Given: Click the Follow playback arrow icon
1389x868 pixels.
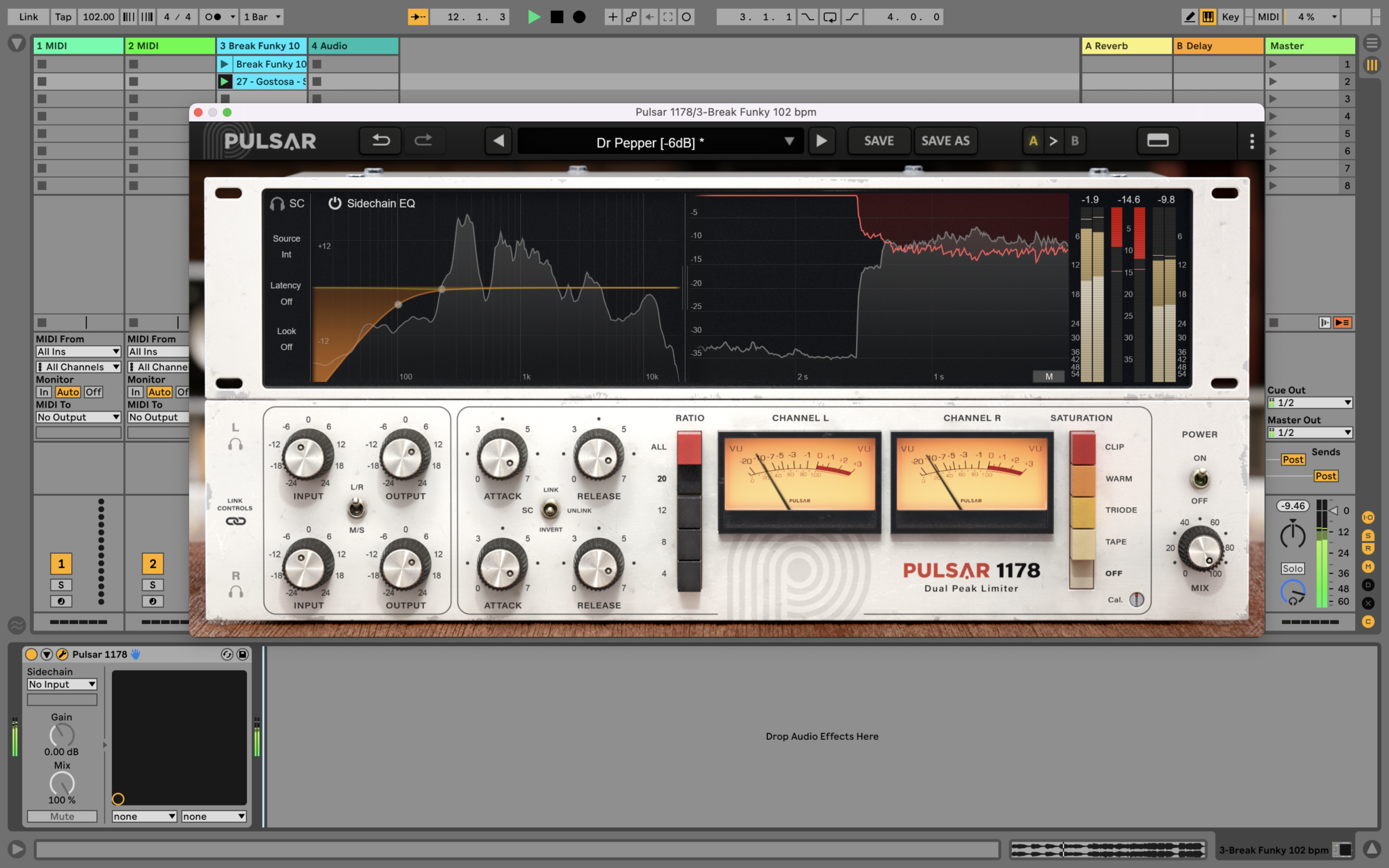Looking at the screenshot, I should pos(418,17).
